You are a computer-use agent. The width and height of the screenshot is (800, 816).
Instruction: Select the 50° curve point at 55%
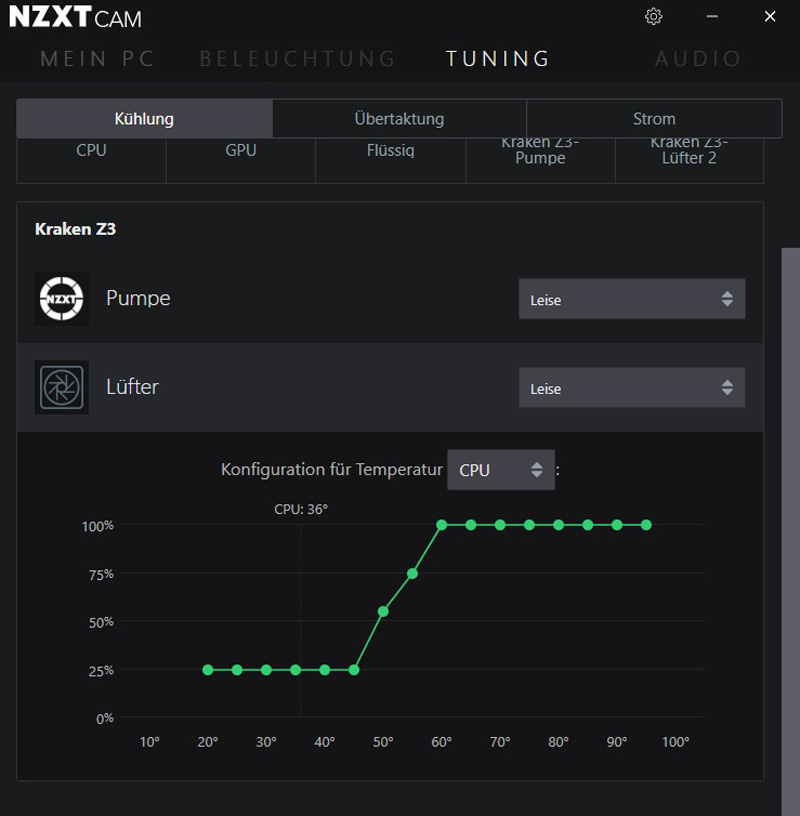[383, 611]
